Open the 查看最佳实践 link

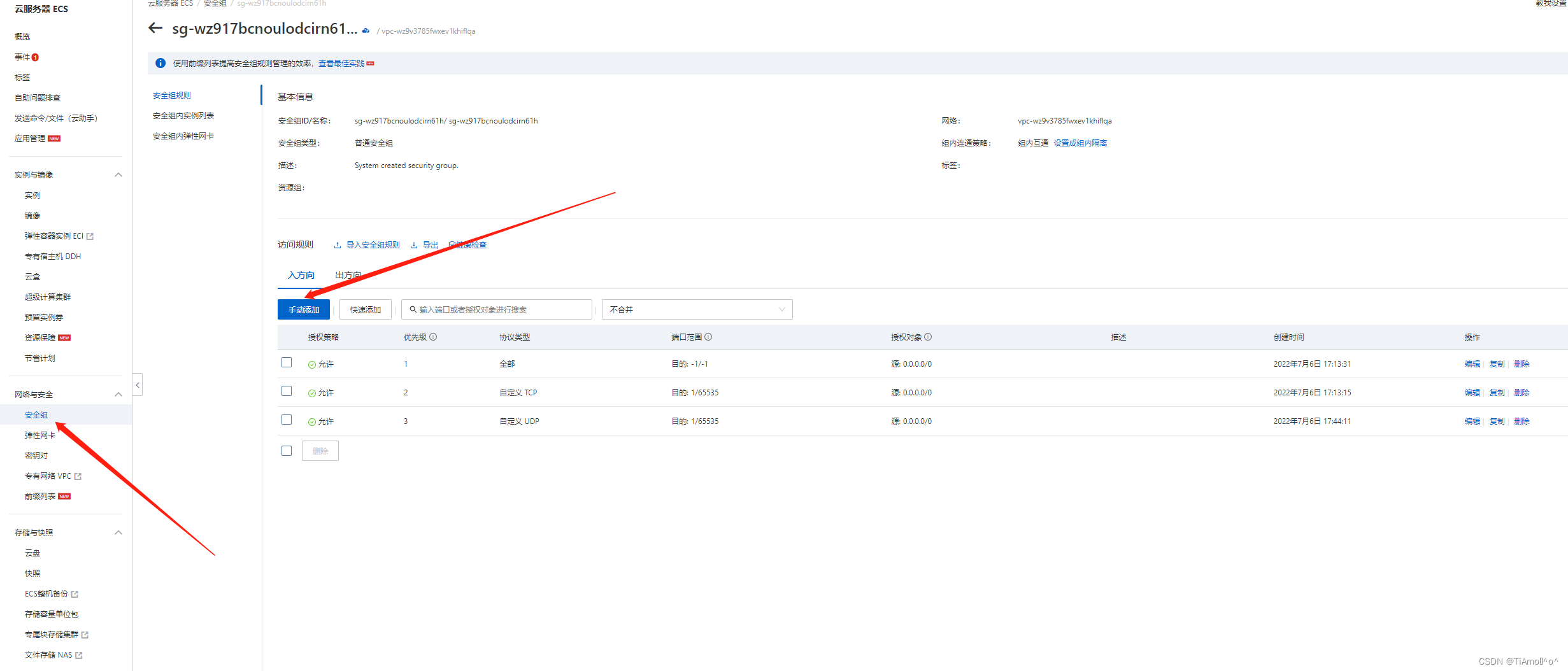[341, 64]
